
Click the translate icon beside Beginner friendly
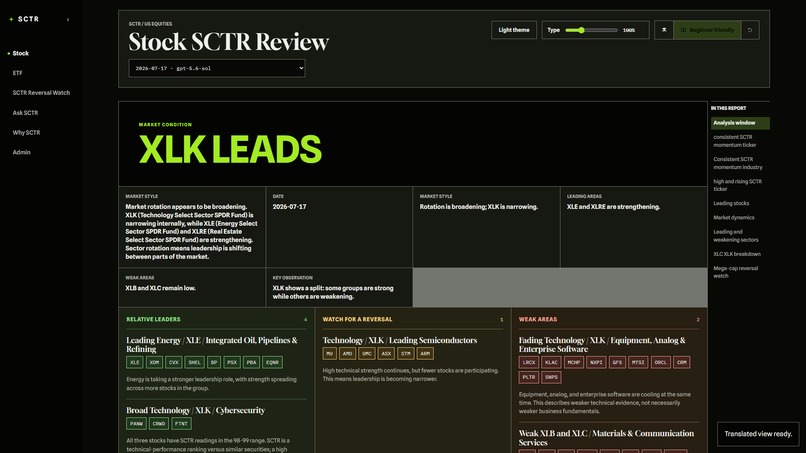click(664, 30)
